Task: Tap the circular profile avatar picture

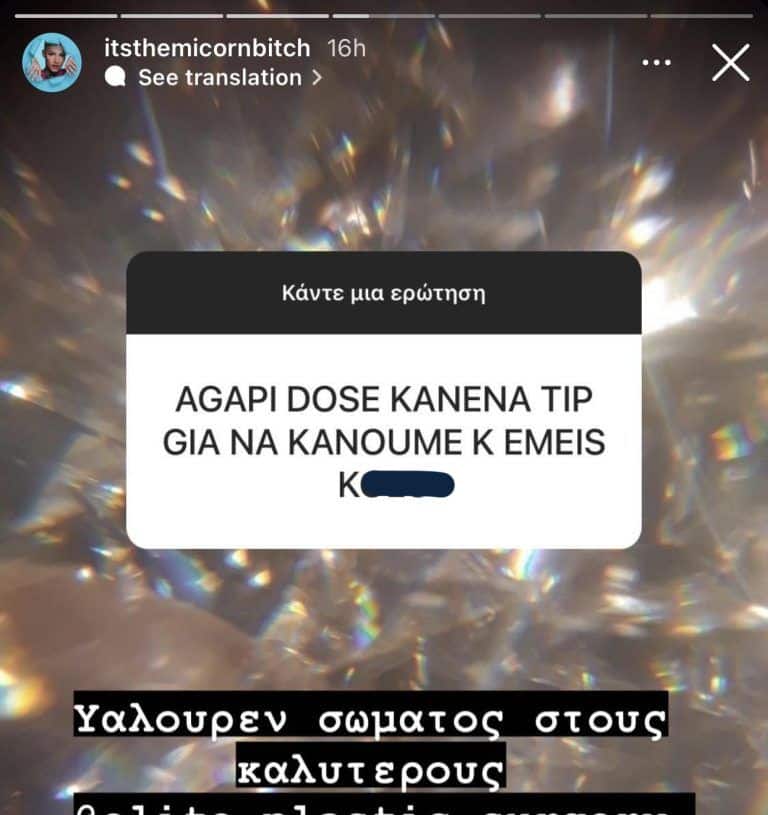Action: tap(51, 62)
